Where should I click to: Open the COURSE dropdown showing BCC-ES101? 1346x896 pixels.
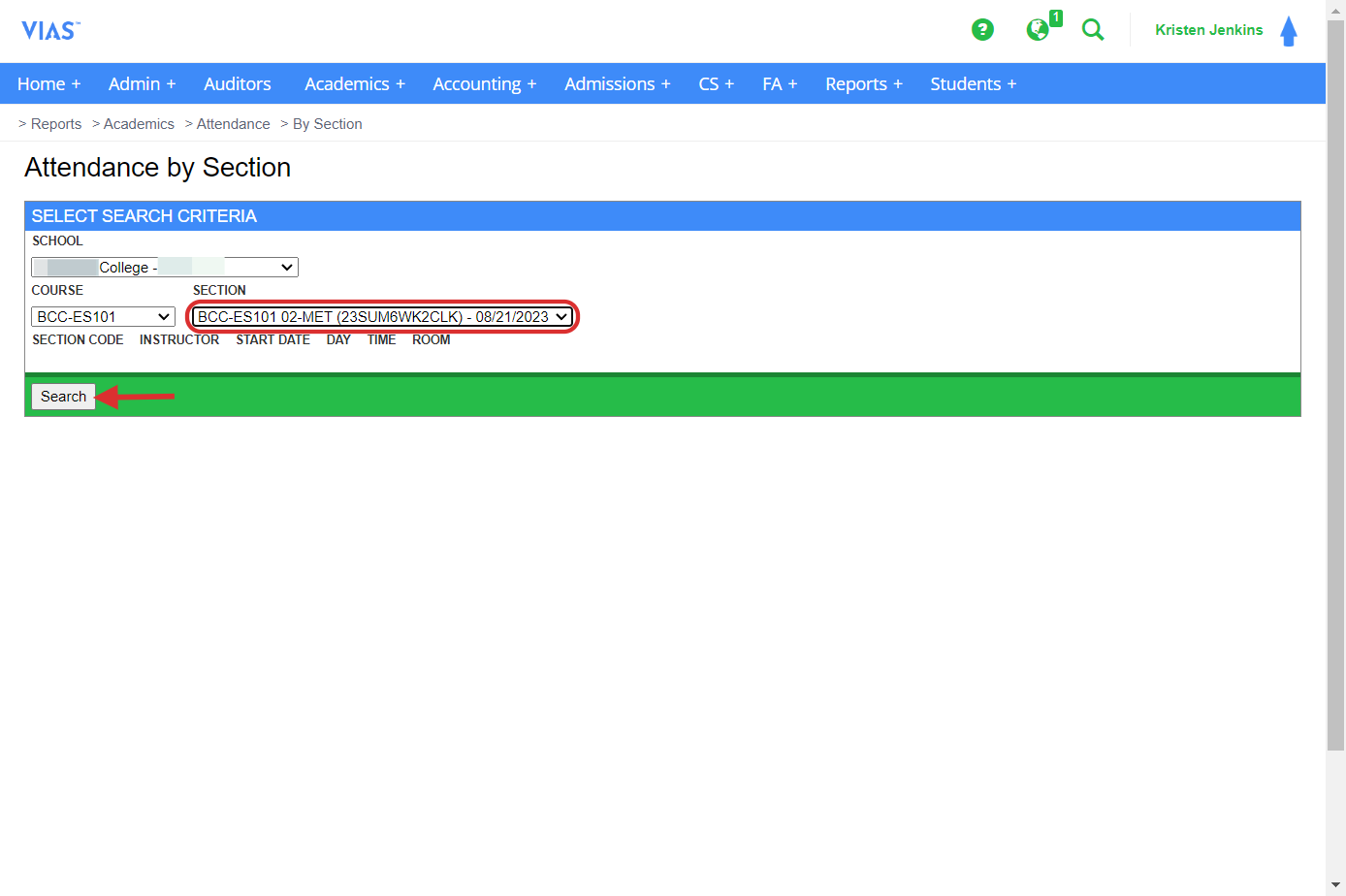(x=103, y=316)
